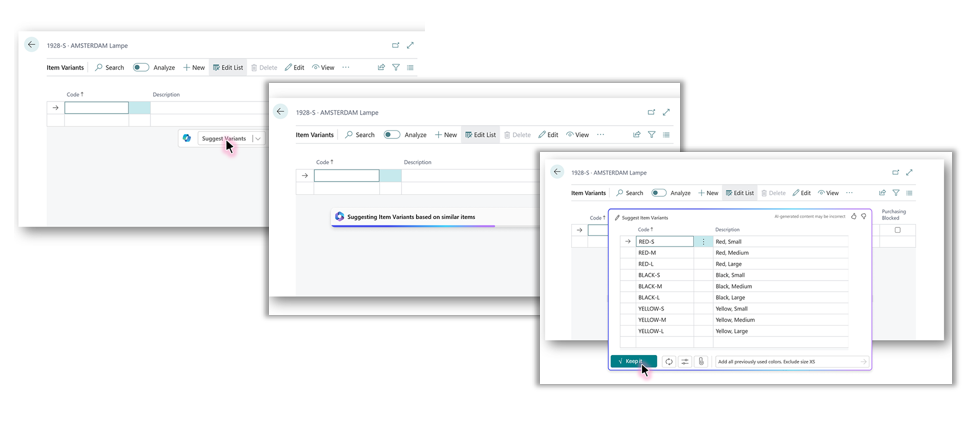
Task: Open left window in new window
Action: (x=395, y=45)
